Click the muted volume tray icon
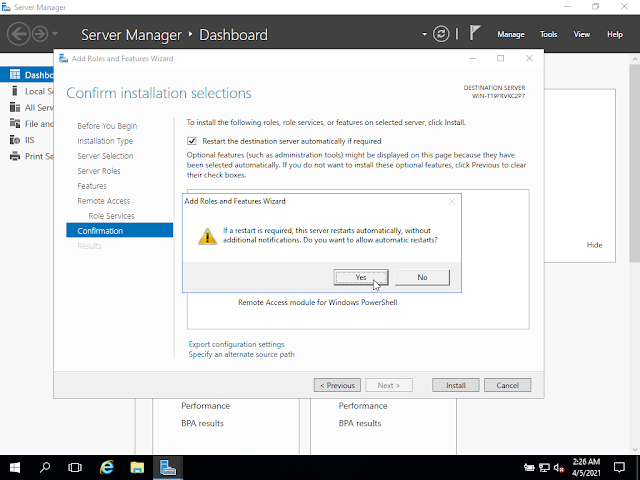 click(559, 468)
